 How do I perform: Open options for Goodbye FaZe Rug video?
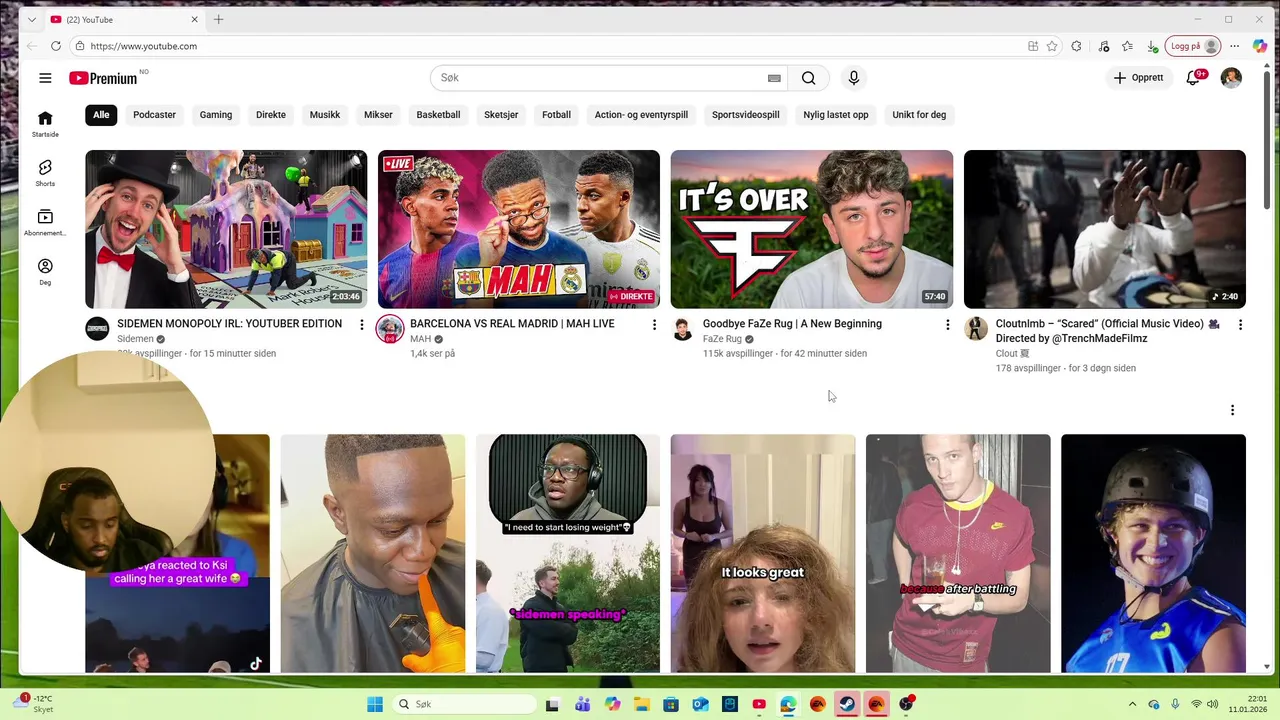[x=948, y=325]
